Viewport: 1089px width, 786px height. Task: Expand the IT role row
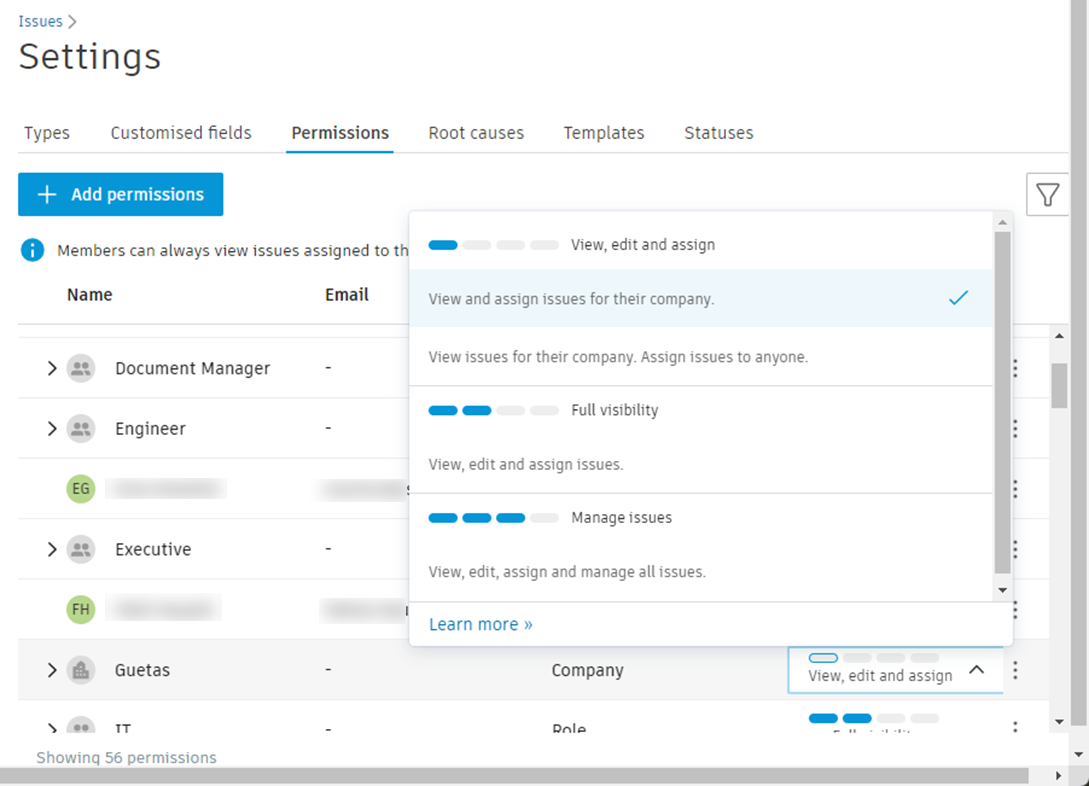(x=51, y=728)
